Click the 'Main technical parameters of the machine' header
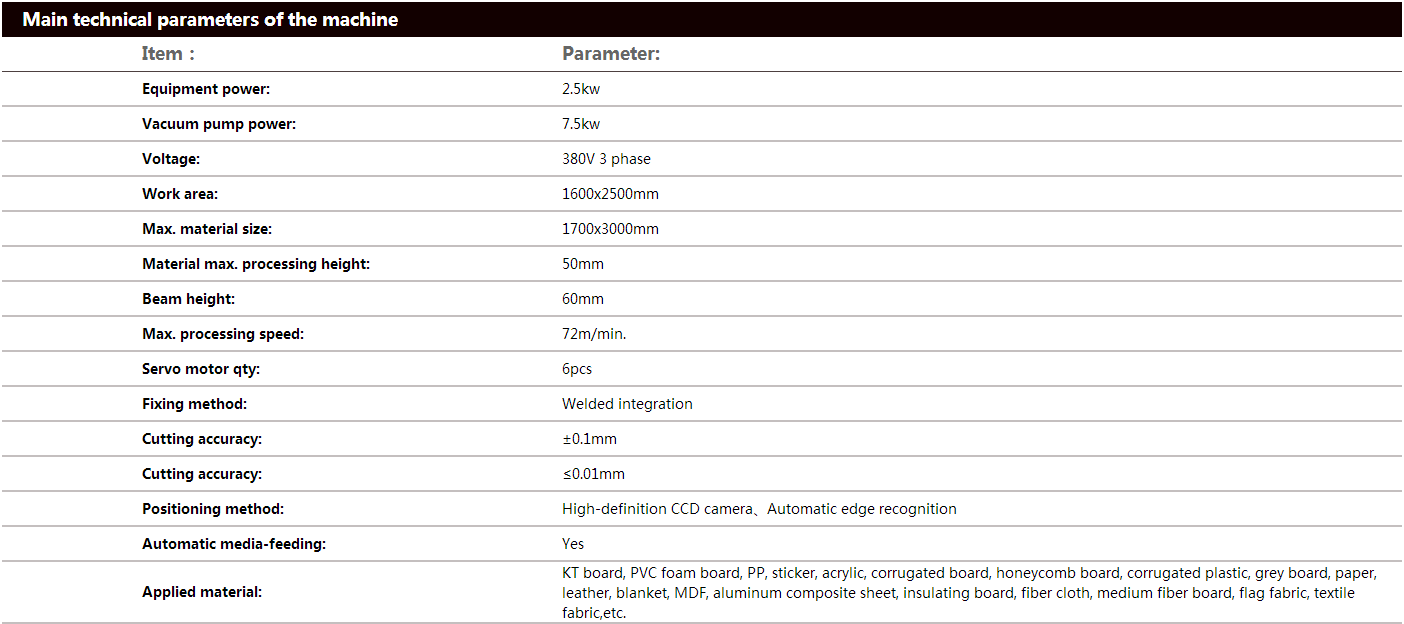This screenshot has width=1404, height=624. (210, 20)
